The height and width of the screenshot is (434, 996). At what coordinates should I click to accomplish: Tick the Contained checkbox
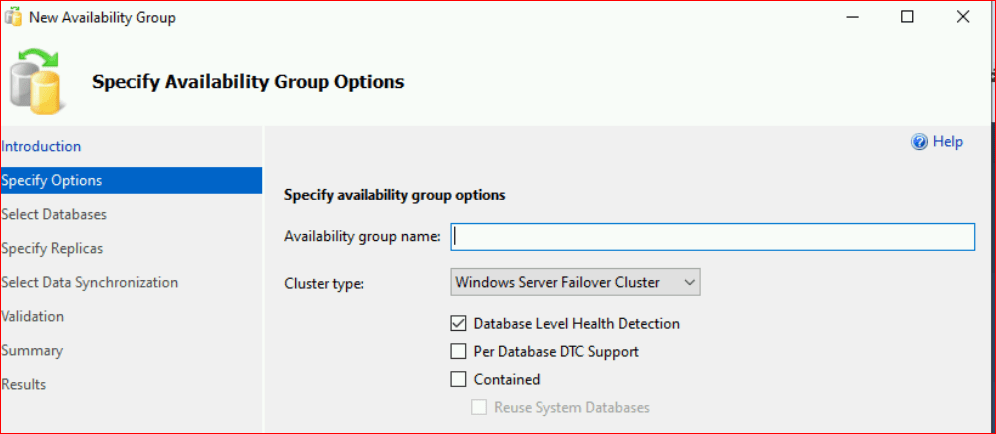click(459, 380)
